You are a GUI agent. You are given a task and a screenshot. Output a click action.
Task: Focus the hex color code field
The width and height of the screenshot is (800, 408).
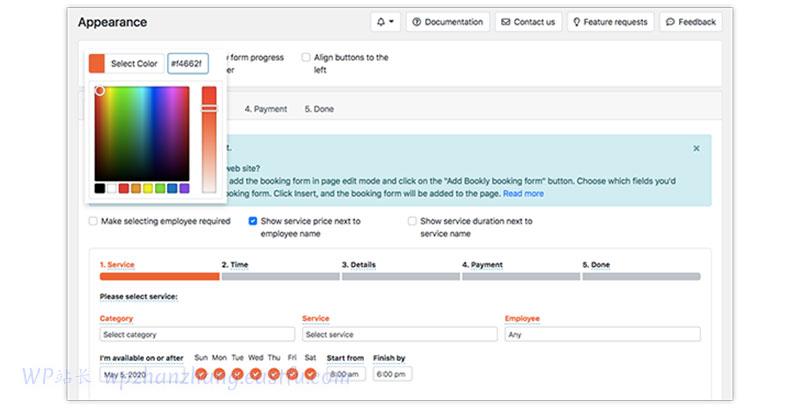[x=188, y=63]
